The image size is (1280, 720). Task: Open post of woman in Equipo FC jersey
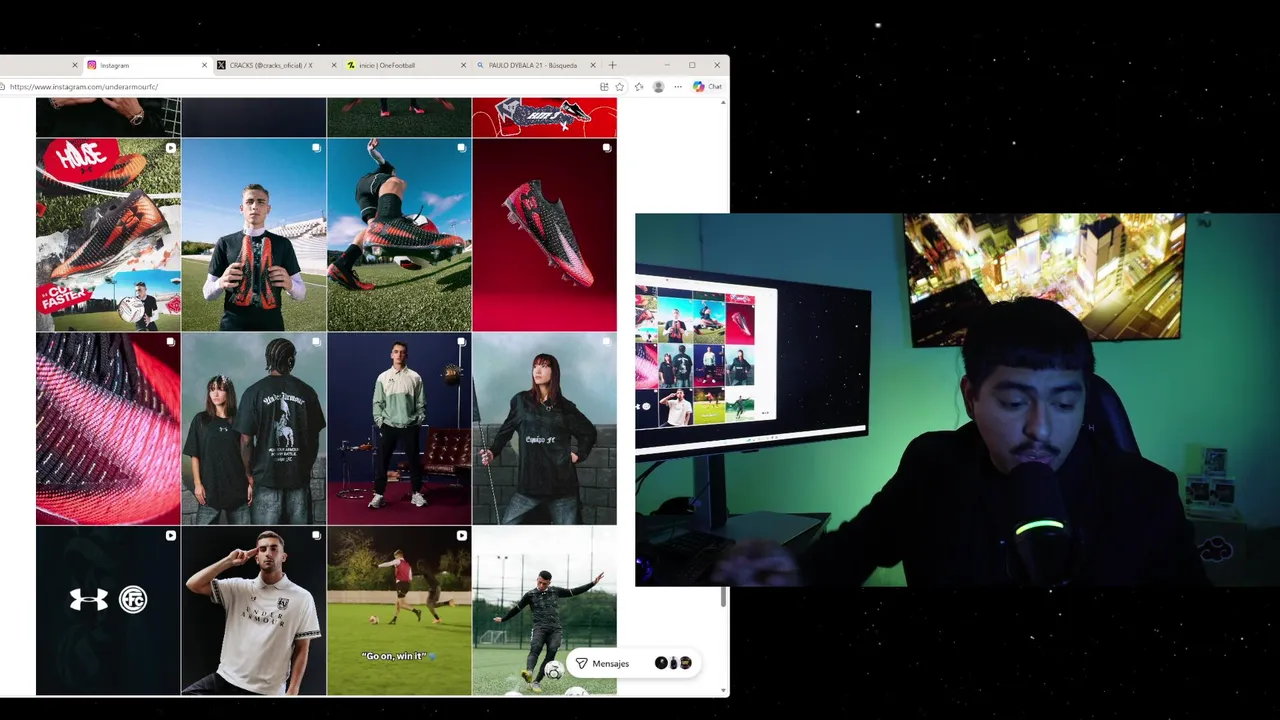544,429
